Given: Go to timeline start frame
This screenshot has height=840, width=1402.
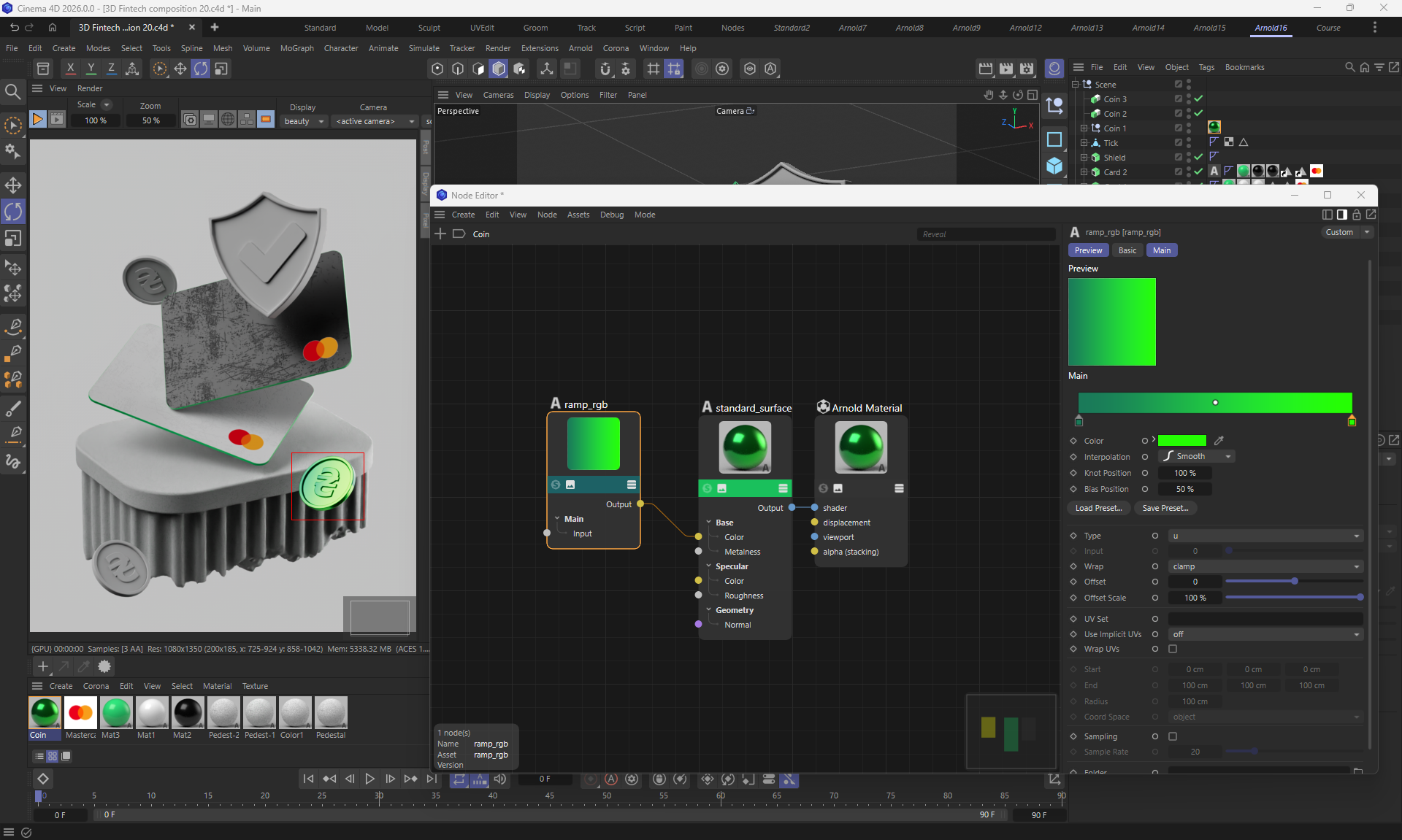Looking at the screenshot, I should [308, 779].
